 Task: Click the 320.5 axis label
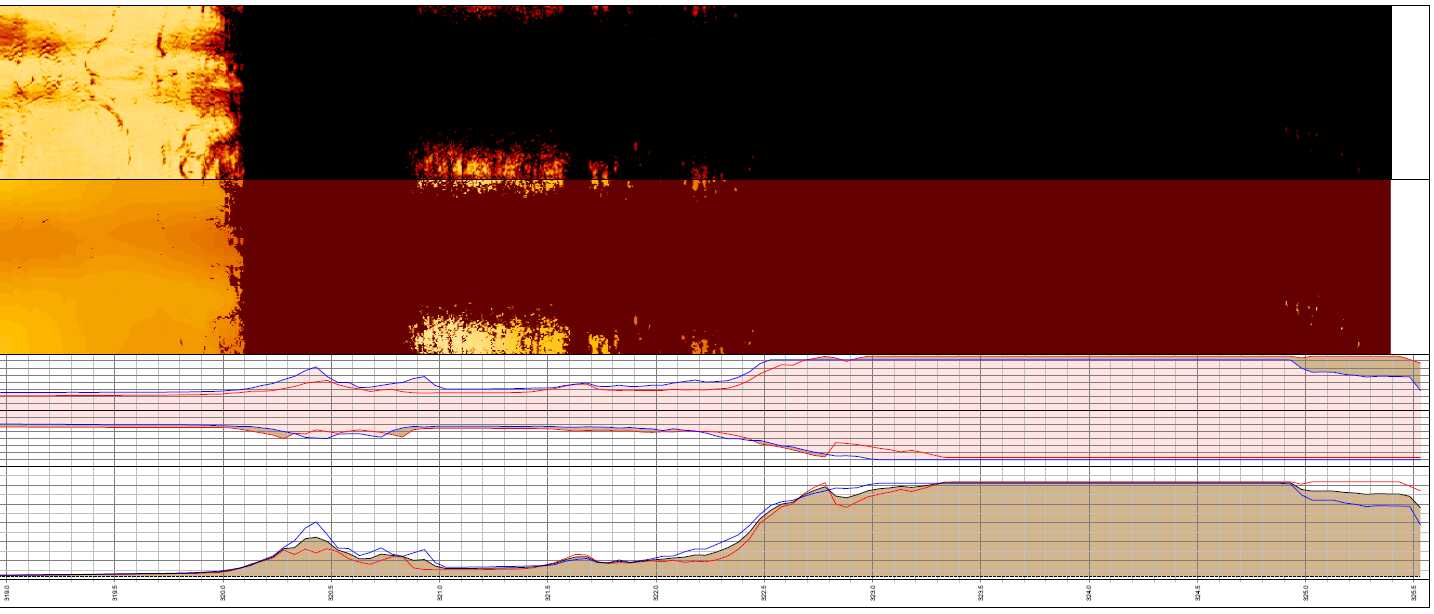(331, 592)
